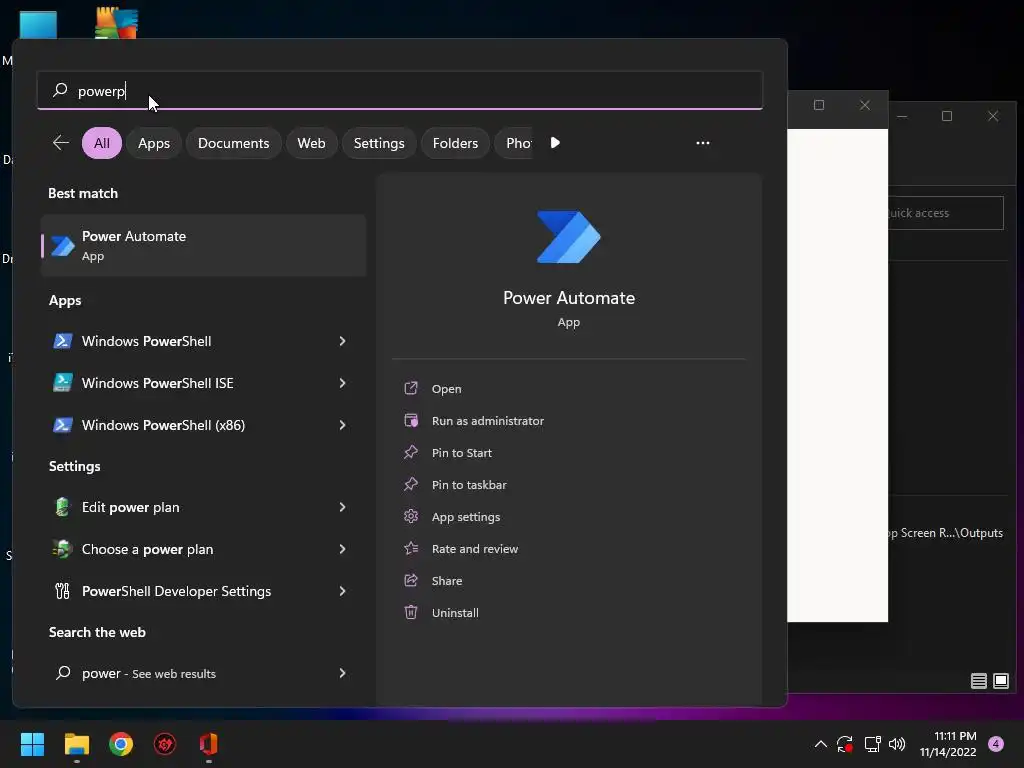Click large Power Automate logo in preview pane
This screenshot has width=1024, height=768.
pyautogui.click(x=568, y=237)
